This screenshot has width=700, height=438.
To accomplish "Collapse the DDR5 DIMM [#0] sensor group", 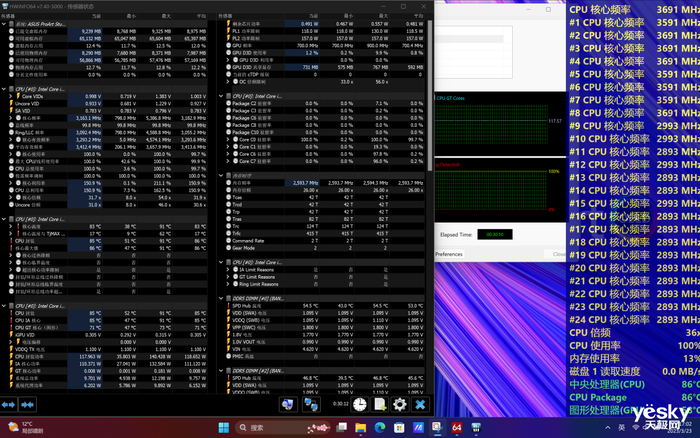I will (x=221, y=298).
